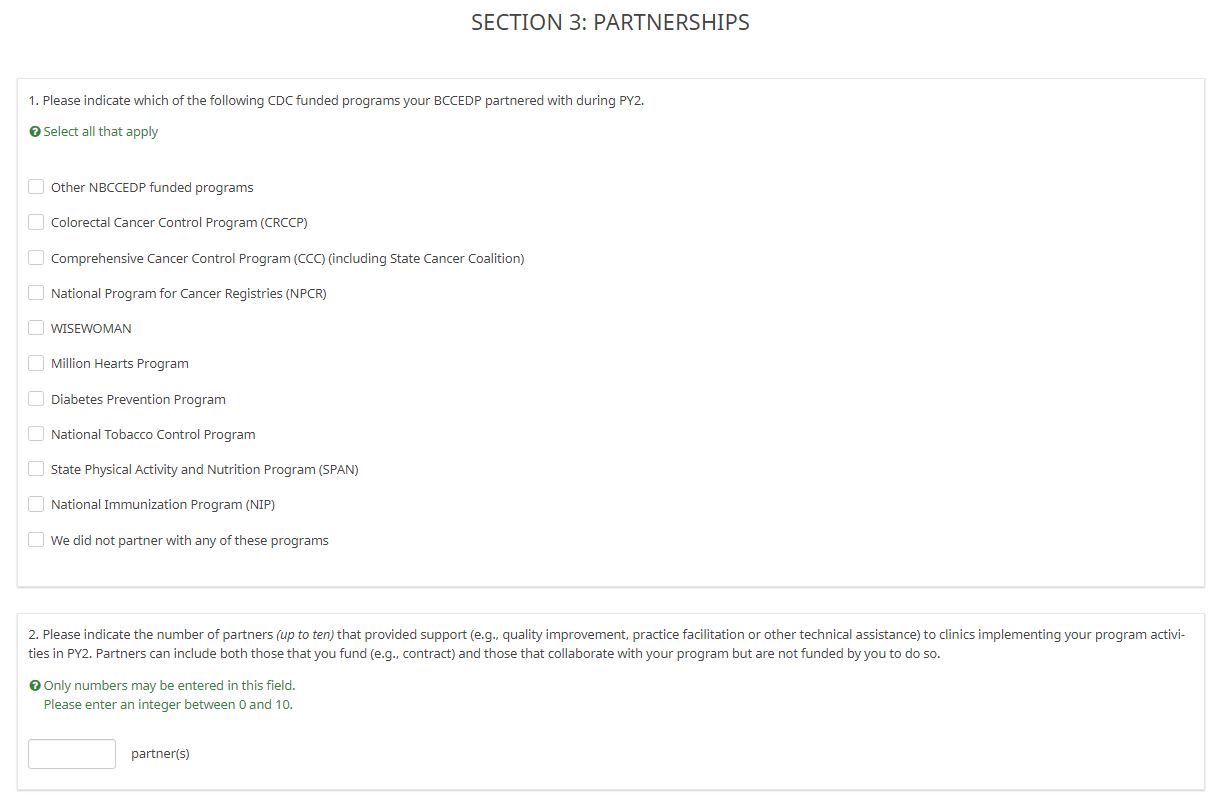The height and width of the screenshot is (807, 1231).
Task: Click the 'SECTION 3: PARTNERSHIPS' heading
Action: point(610,23)
